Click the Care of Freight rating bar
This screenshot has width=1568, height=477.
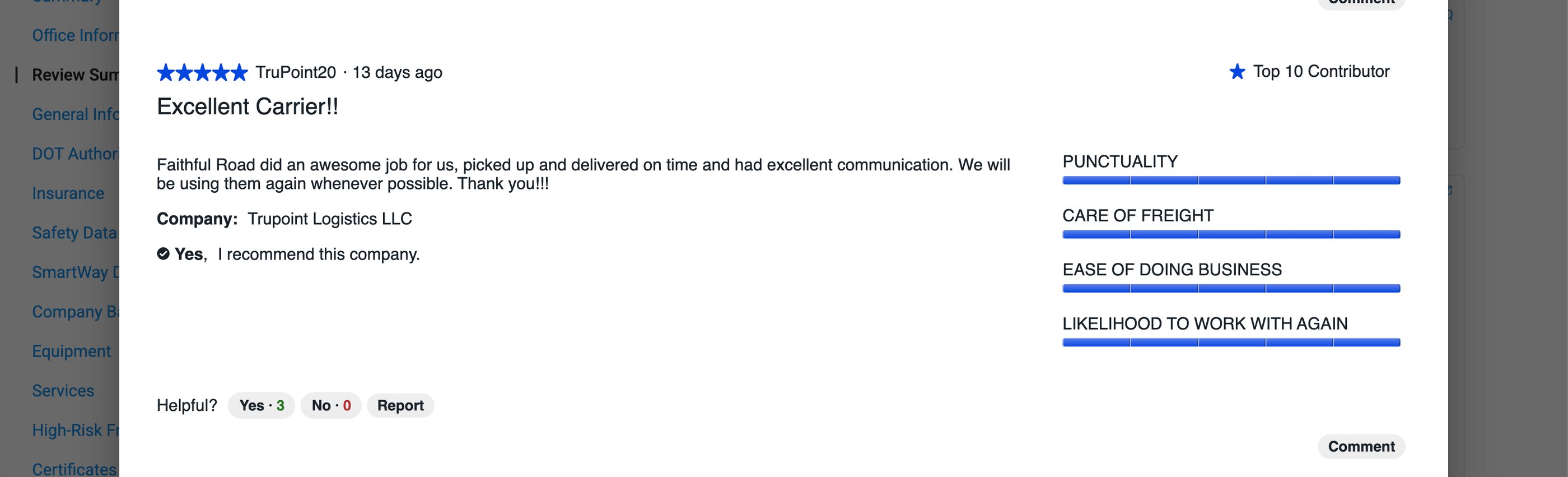click(1231, 234)
